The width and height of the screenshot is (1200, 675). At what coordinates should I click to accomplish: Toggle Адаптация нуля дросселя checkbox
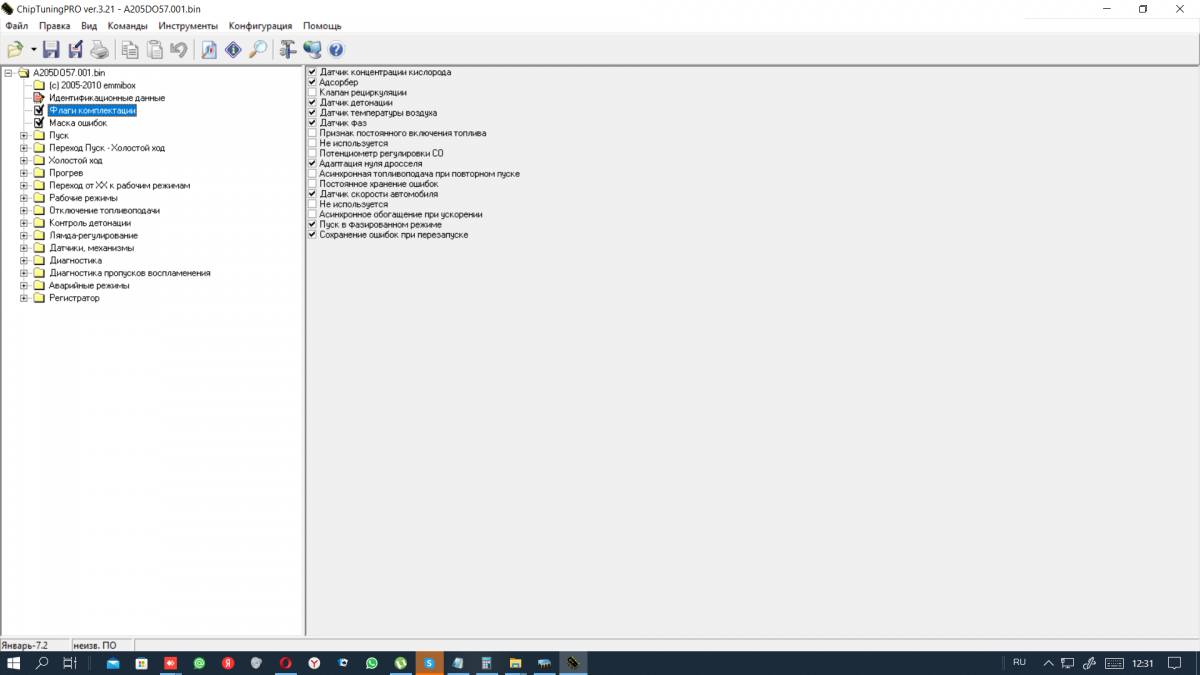[313, 163]
